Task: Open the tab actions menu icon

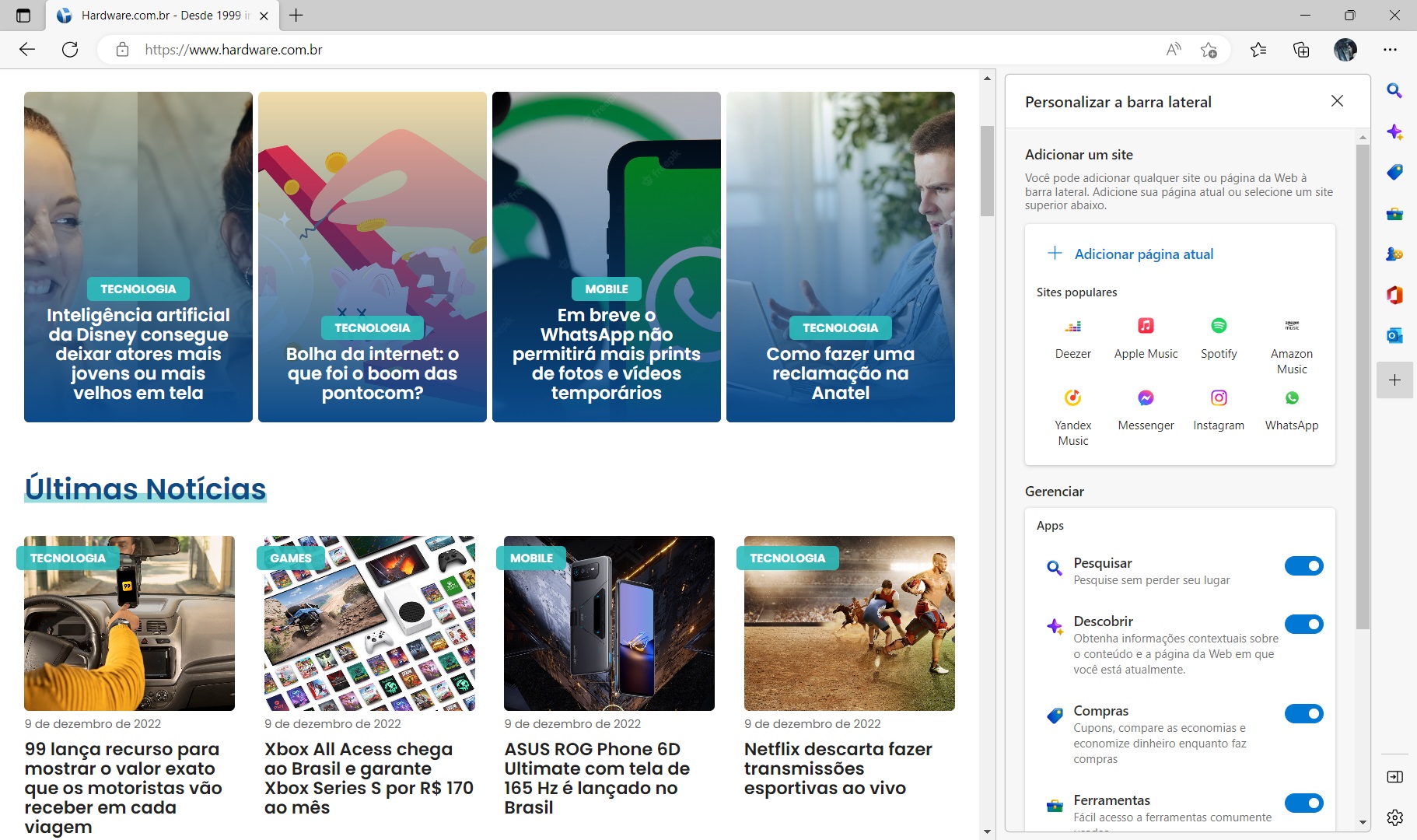Action: pyautogui.click(x=23, y=16)
